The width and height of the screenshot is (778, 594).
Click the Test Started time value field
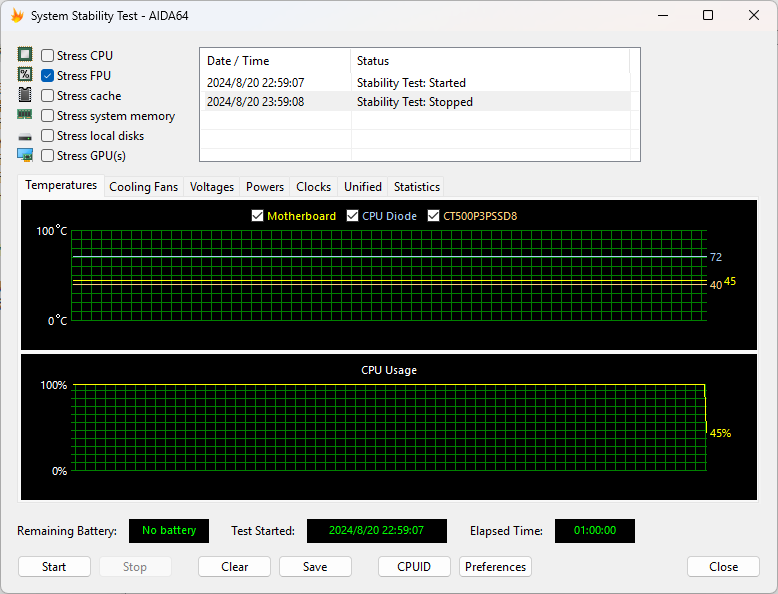pyautogui.click(x=377, y=530)
